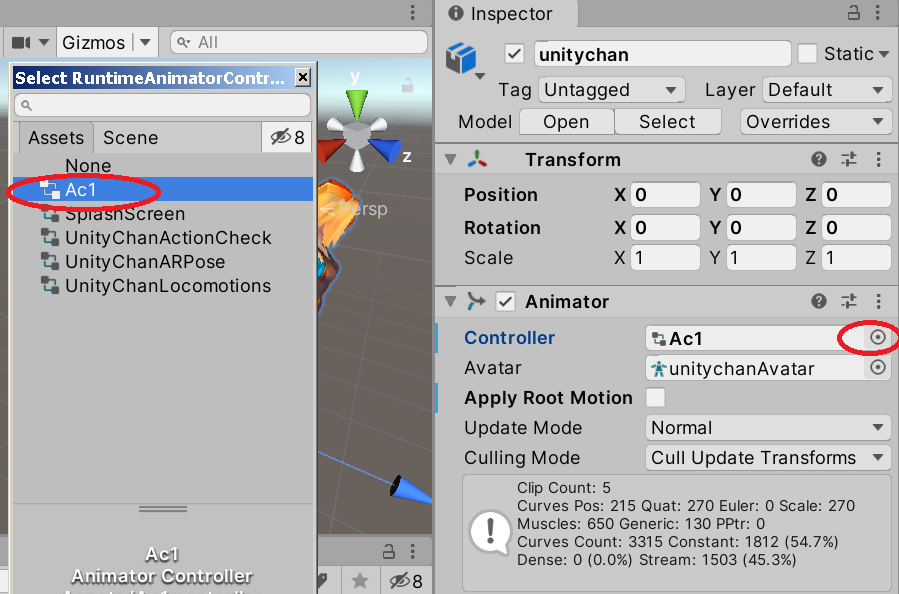
Task: Collapse the Transform component
Action: click(451, 159)
